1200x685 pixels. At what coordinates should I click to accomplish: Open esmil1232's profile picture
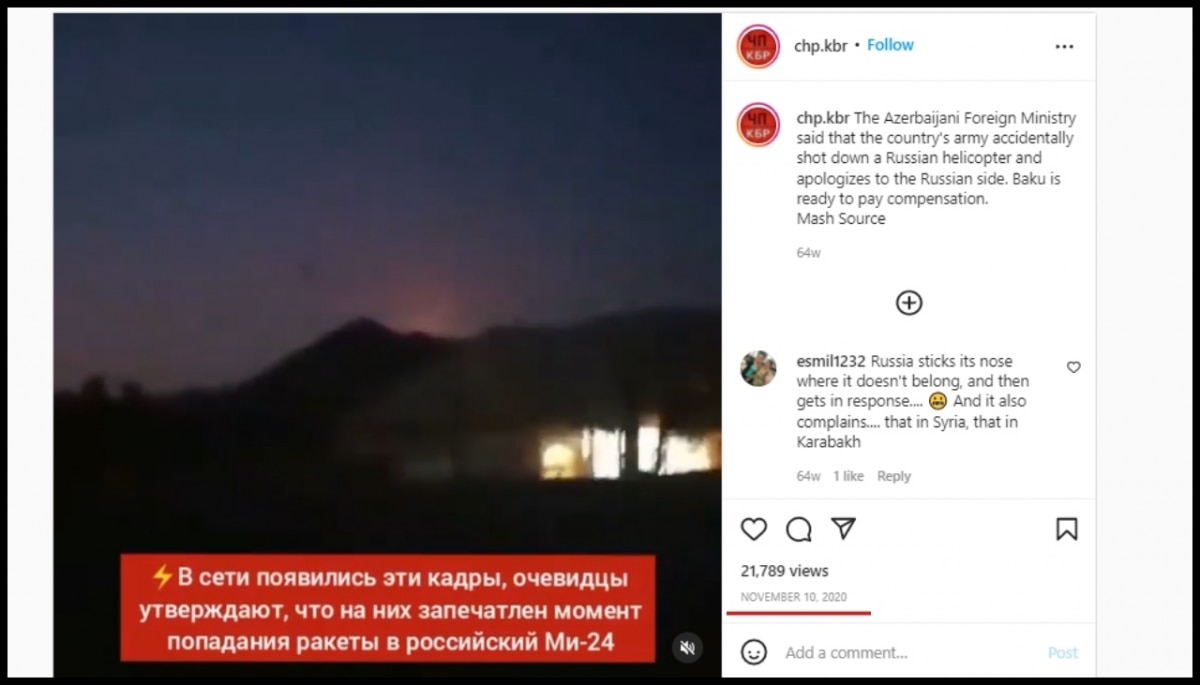[758, 368]
